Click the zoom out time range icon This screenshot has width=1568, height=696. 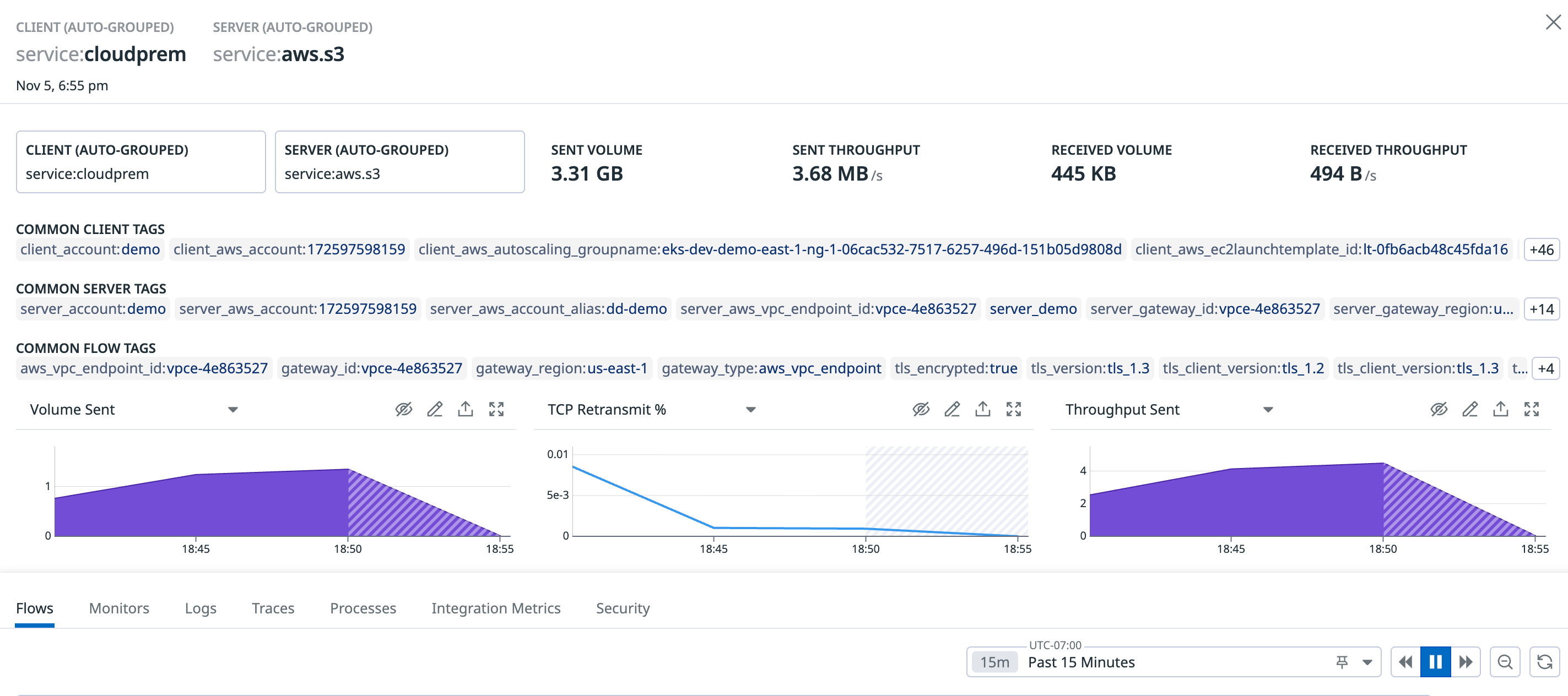pyautogui.click(x=1505, y=662)
